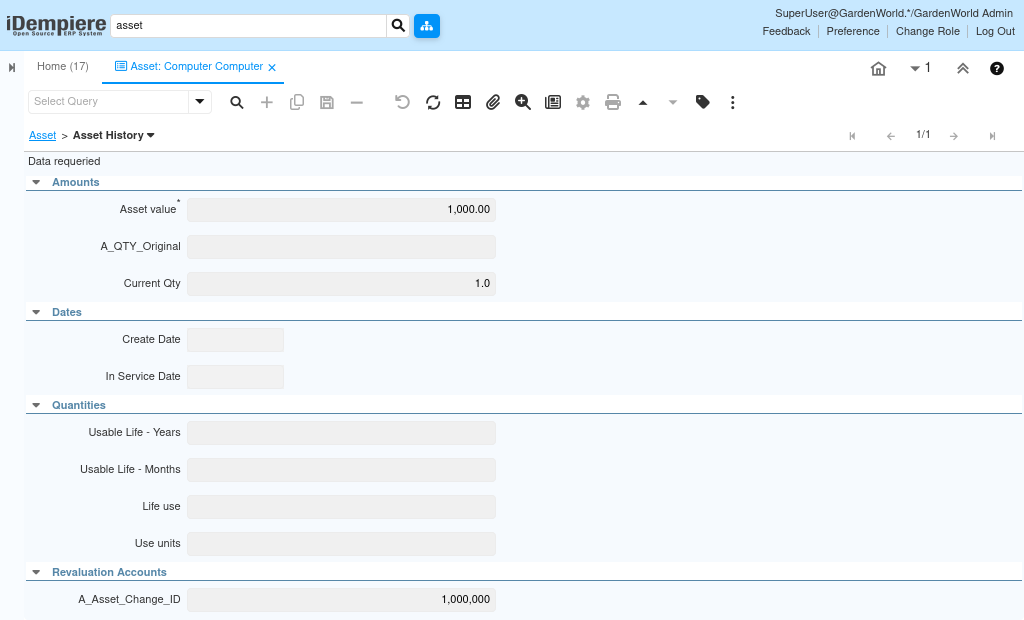Click in the global search input field

(248, 25)
